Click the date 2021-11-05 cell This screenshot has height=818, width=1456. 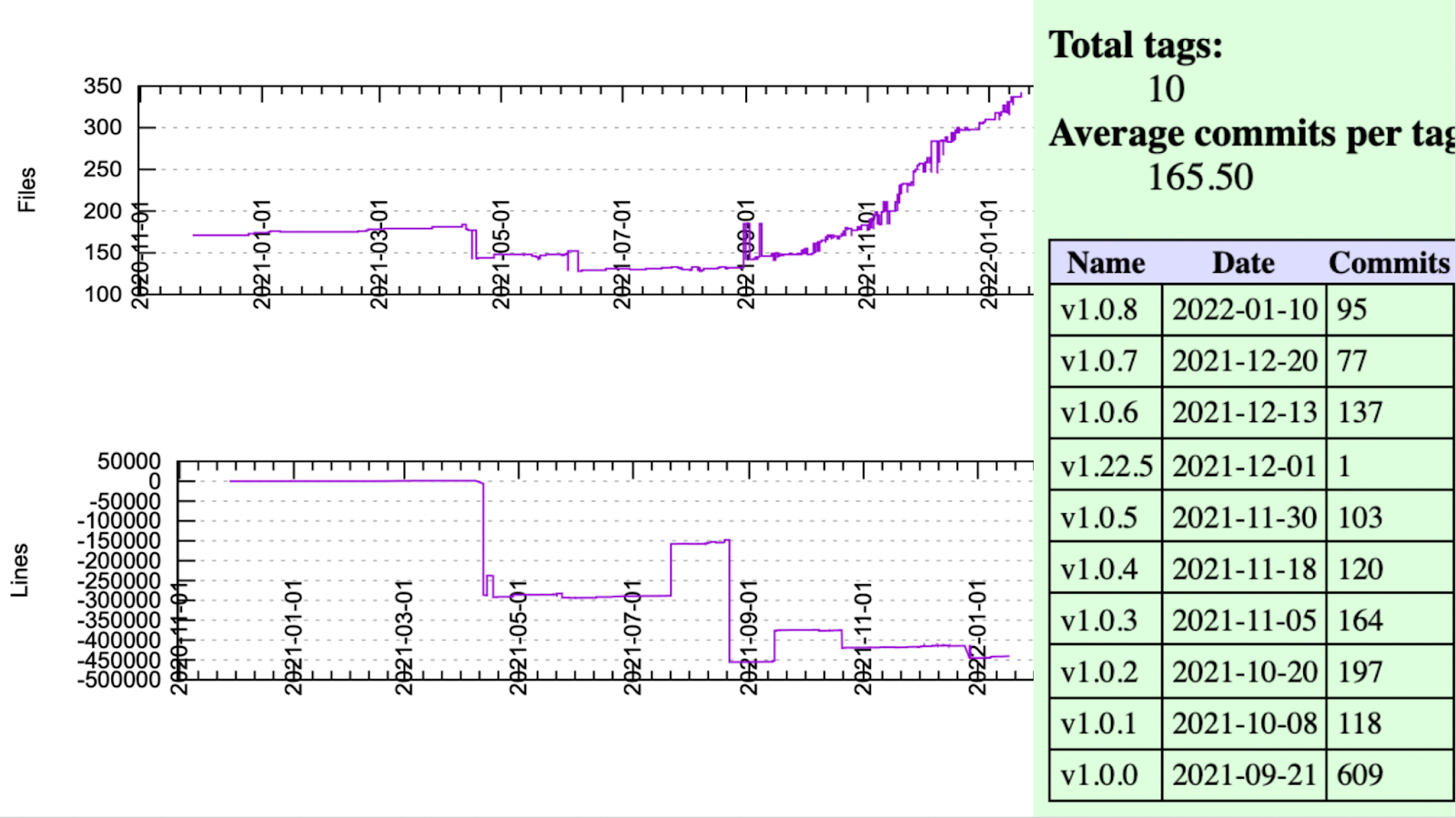pos(1244,621)
